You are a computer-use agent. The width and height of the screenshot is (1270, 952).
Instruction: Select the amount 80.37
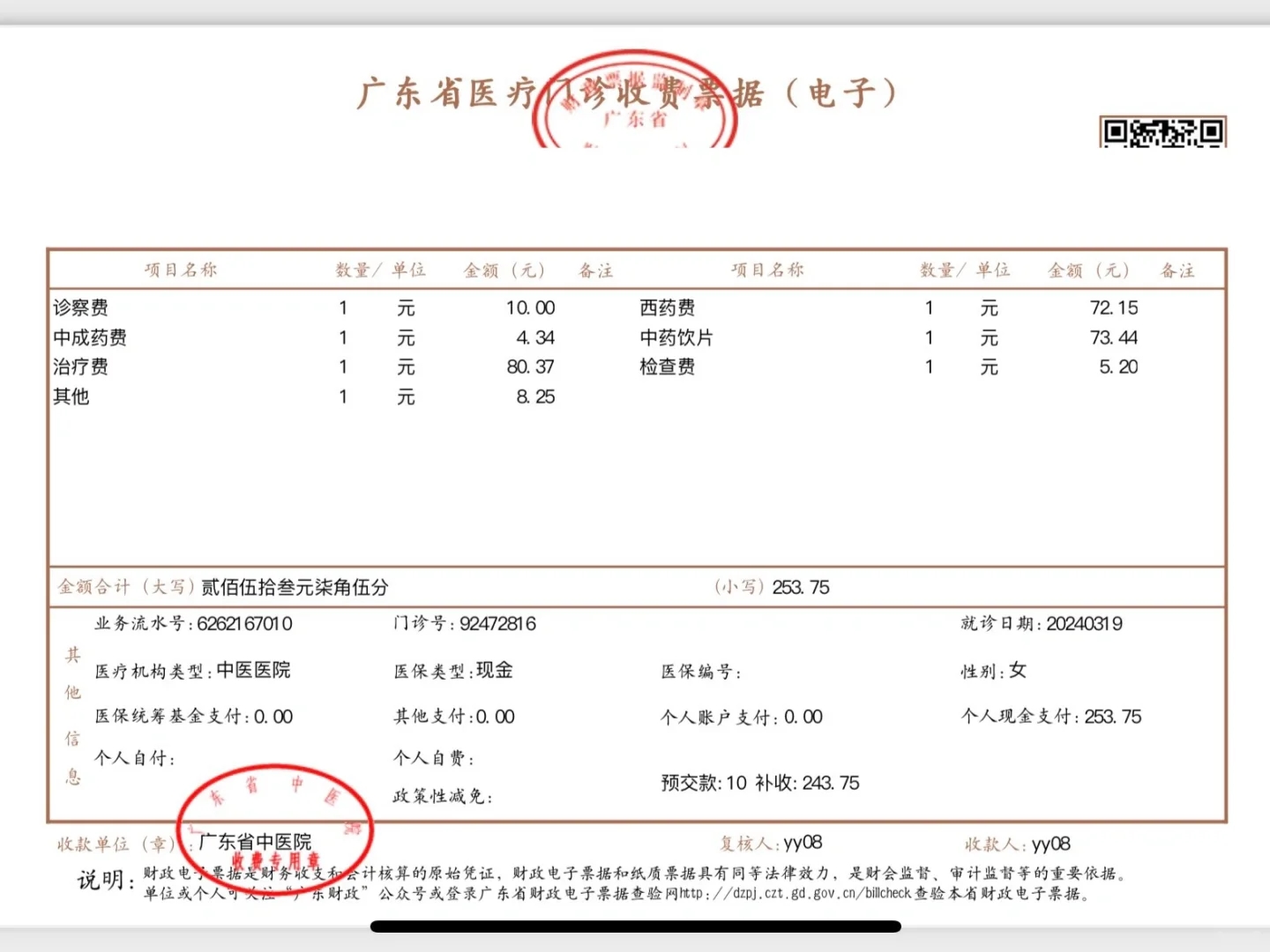[x=530, y=367]
